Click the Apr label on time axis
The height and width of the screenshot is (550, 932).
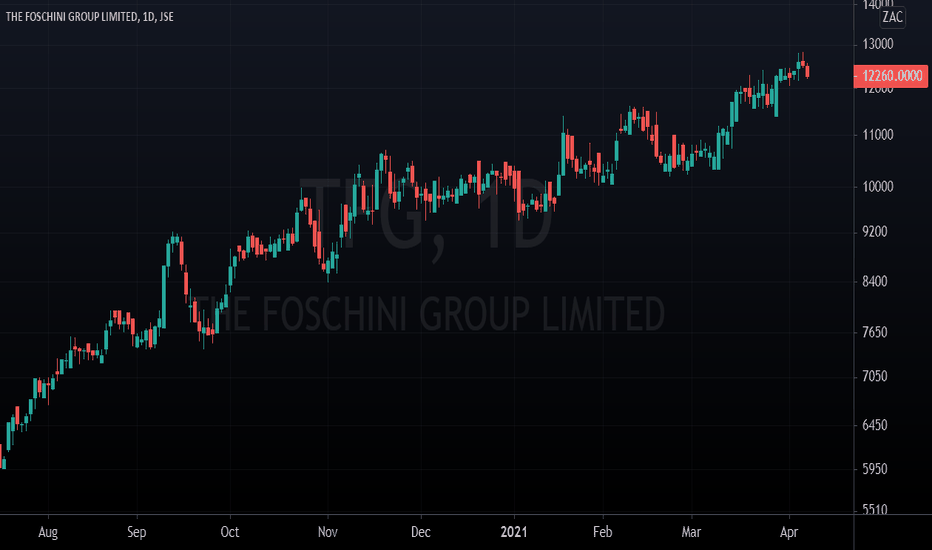click(x=789, y=532)
